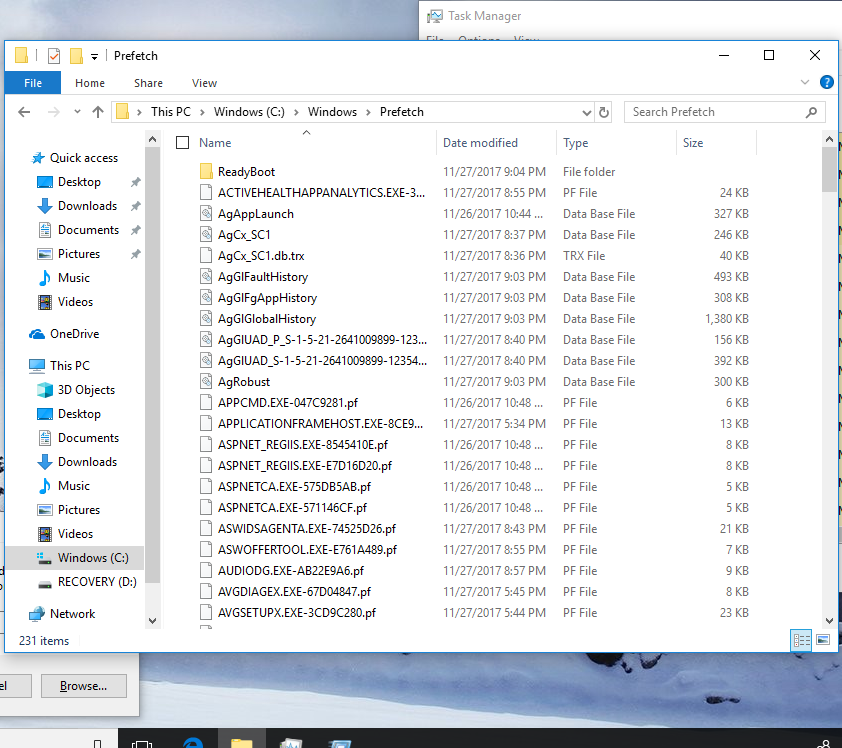Switch to Details view layout icon
The image size is (842, 748).
click(x=801, y=640)
